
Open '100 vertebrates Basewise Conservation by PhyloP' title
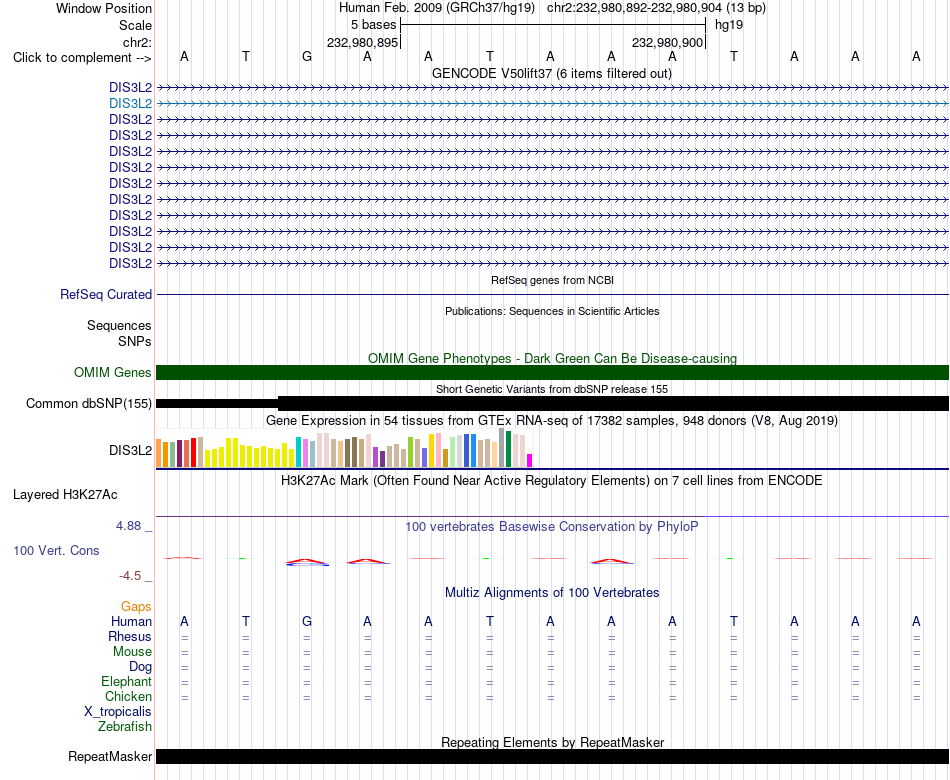[551, 527]
